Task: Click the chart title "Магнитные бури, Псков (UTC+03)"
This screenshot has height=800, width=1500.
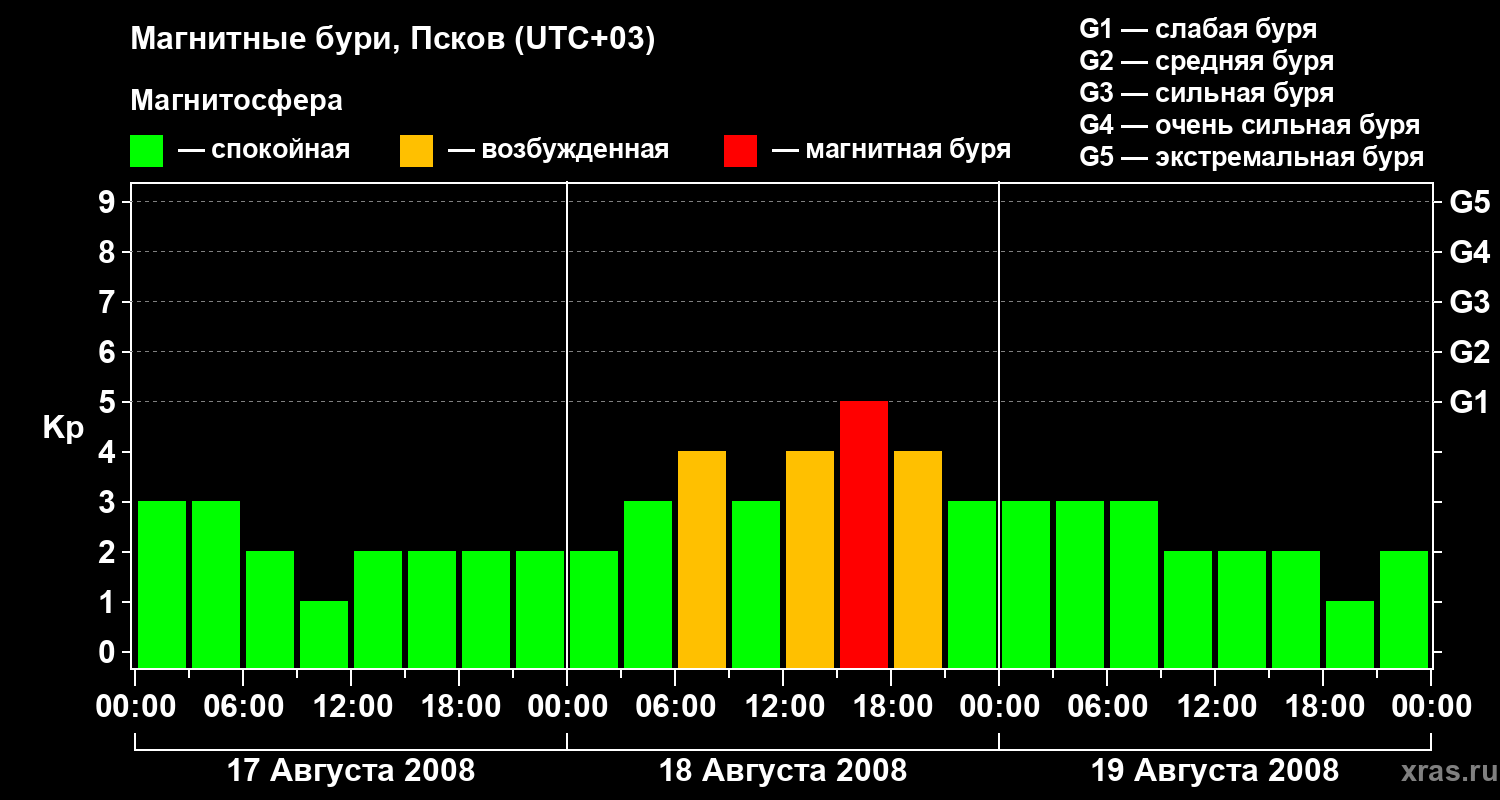Action: (x=393, y=40)
